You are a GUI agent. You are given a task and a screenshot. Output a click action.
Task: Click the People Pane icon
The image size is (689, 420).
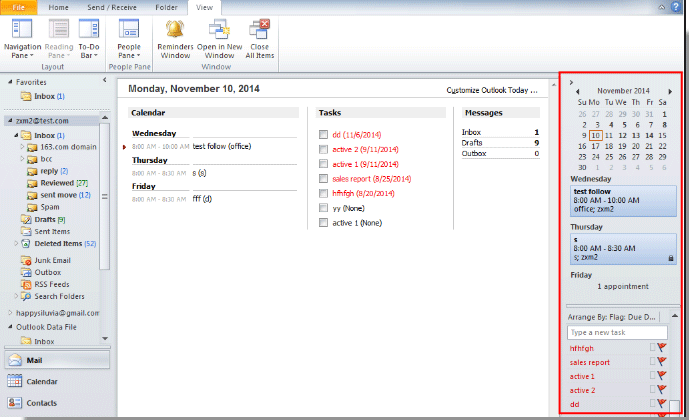[x=129, y=30]
